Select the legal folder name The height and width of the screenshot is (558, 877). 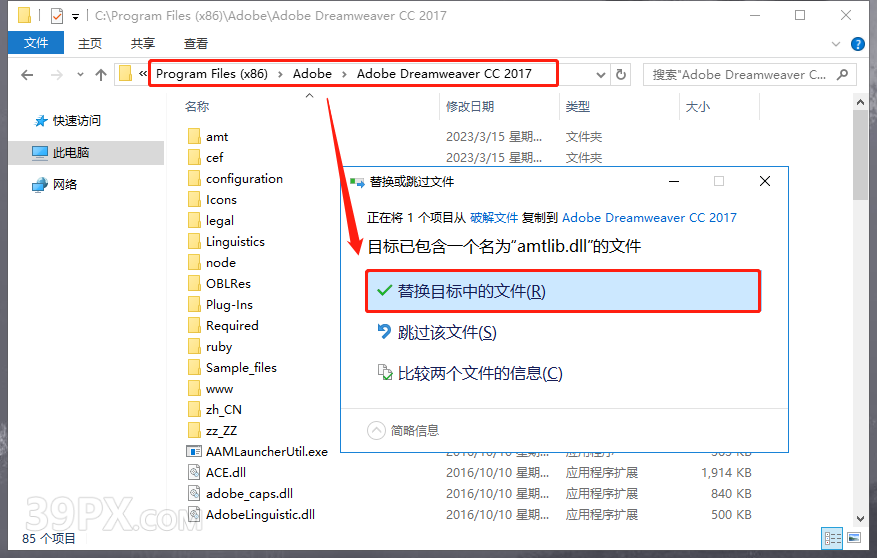coord(220,221)
